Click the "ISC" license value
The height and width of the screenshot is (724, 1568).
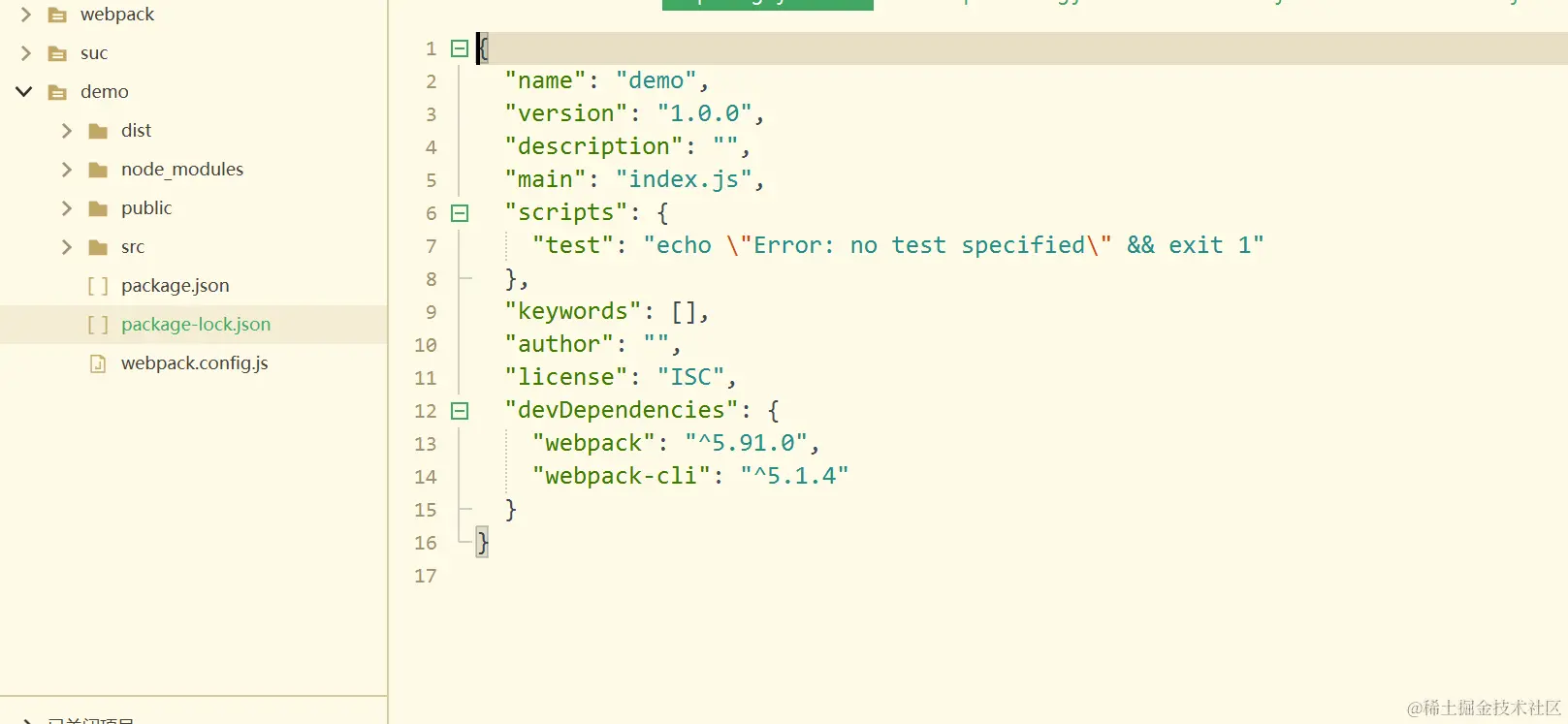point(690,377)
